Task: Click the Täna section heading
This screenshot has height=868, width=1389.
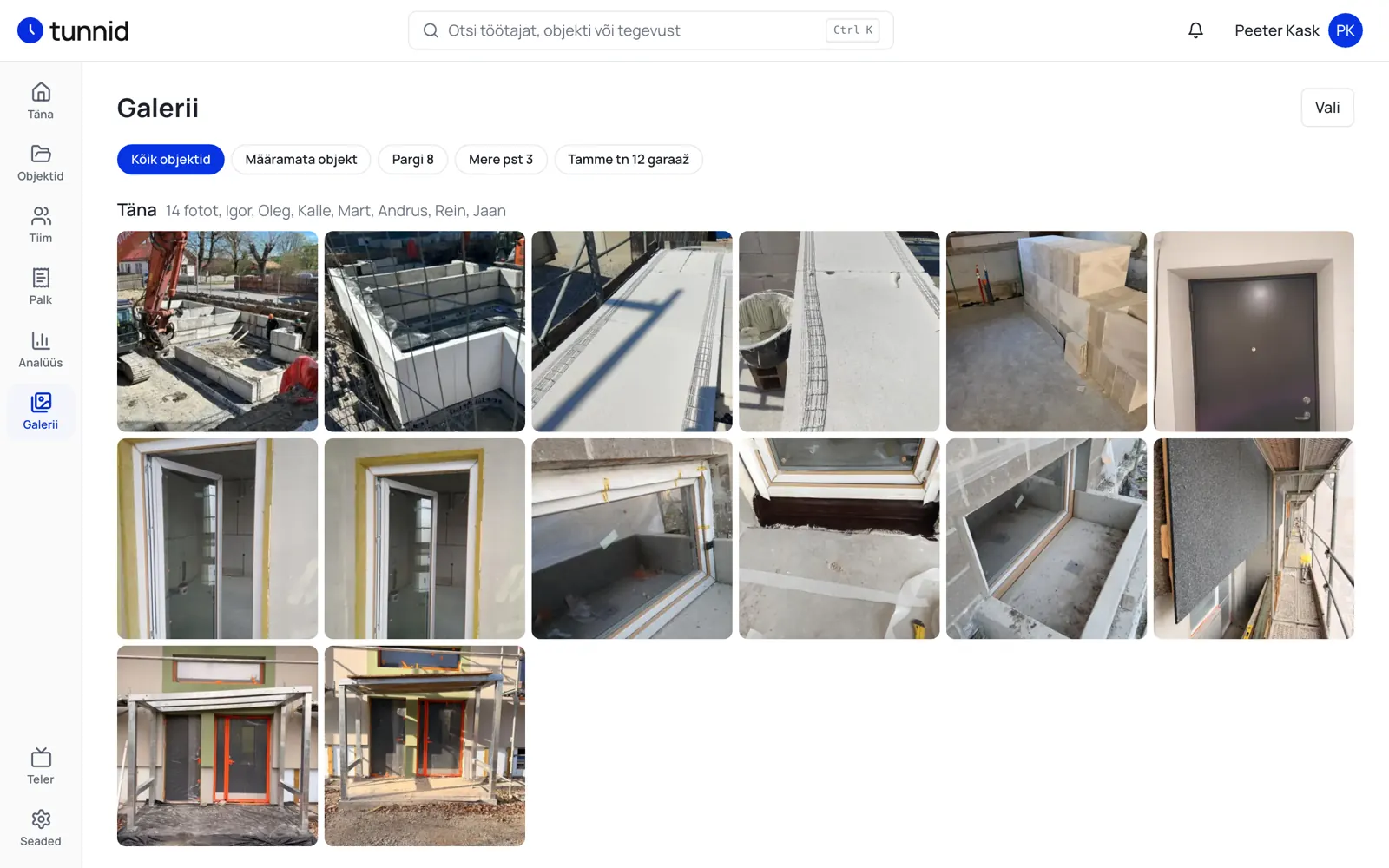Action: click(x=137, y=210)
